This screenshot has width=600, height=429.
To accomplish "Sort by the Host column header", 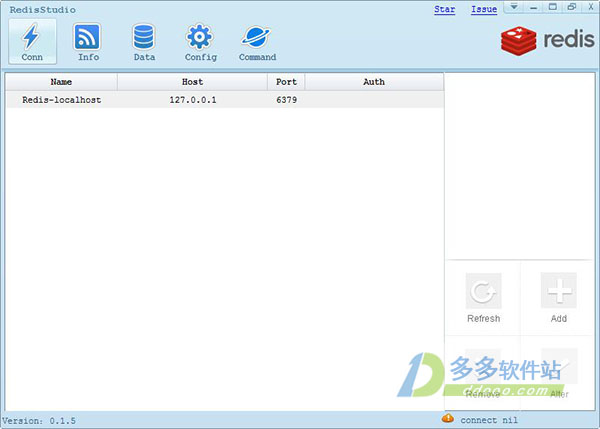I will (x=192, y=82).
